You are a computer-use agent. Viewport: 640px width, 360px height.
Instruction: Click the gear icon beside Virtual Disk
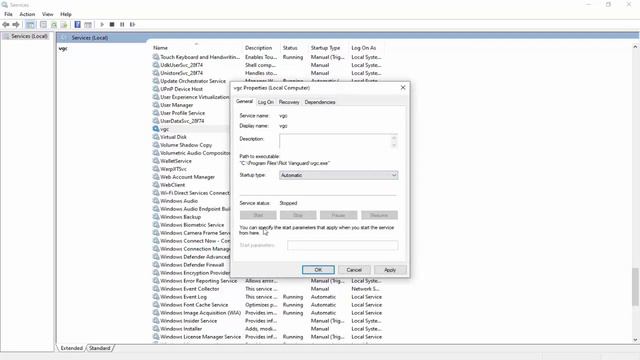click(x=156, y=137)
